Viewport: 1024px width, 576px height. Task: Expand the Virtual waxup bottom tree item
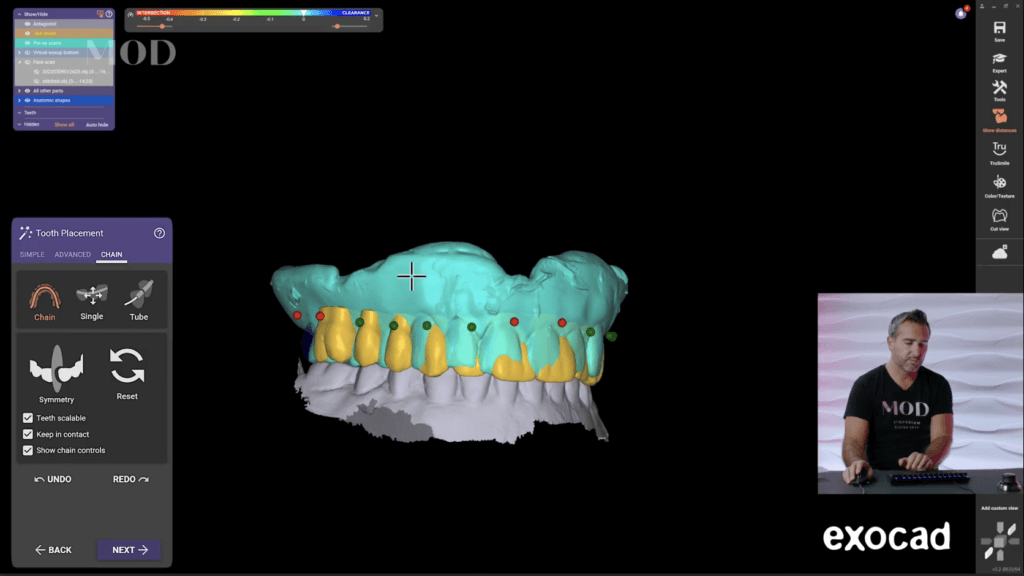(x=19, y=52)
